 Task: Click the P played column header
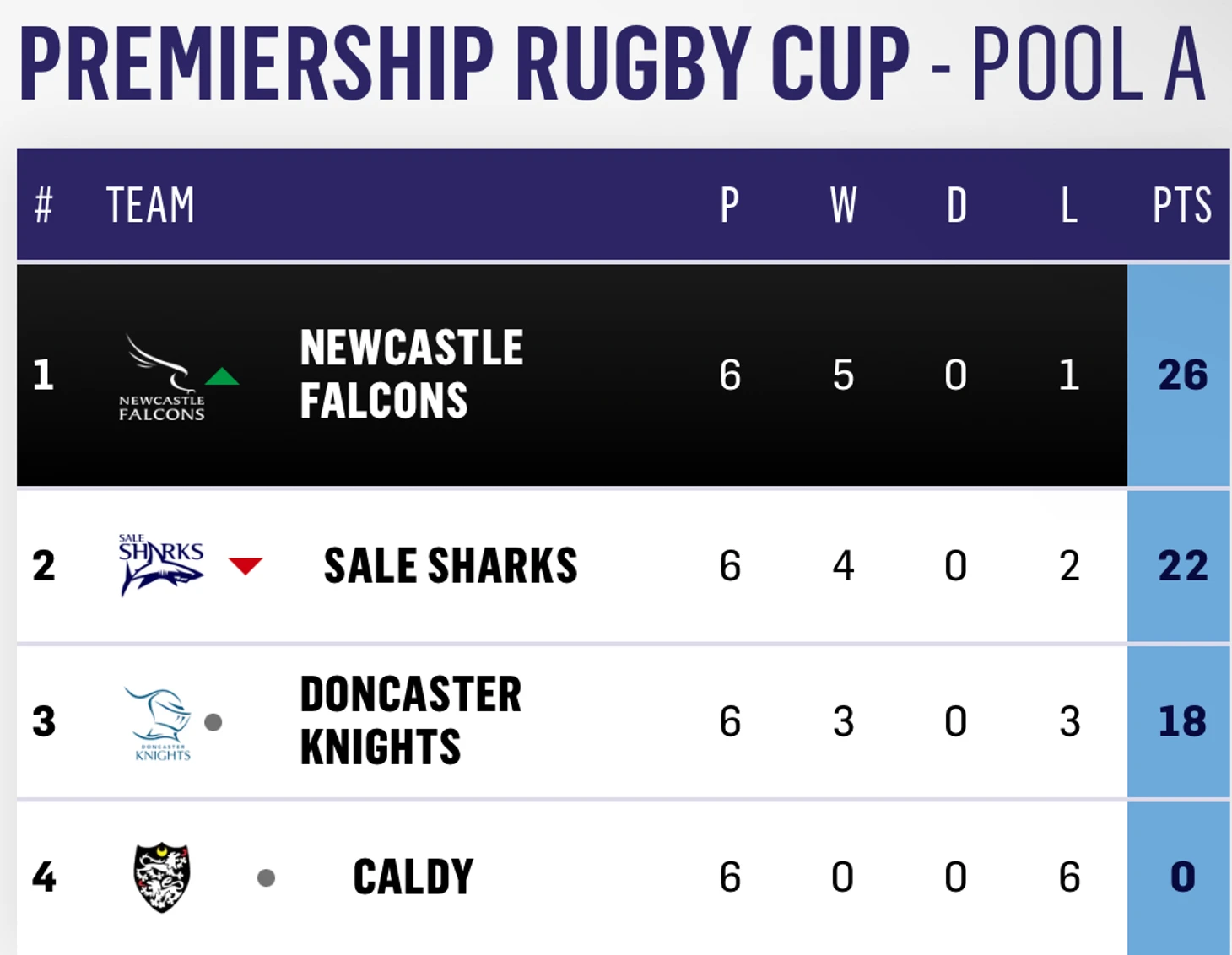coord(730,205)
